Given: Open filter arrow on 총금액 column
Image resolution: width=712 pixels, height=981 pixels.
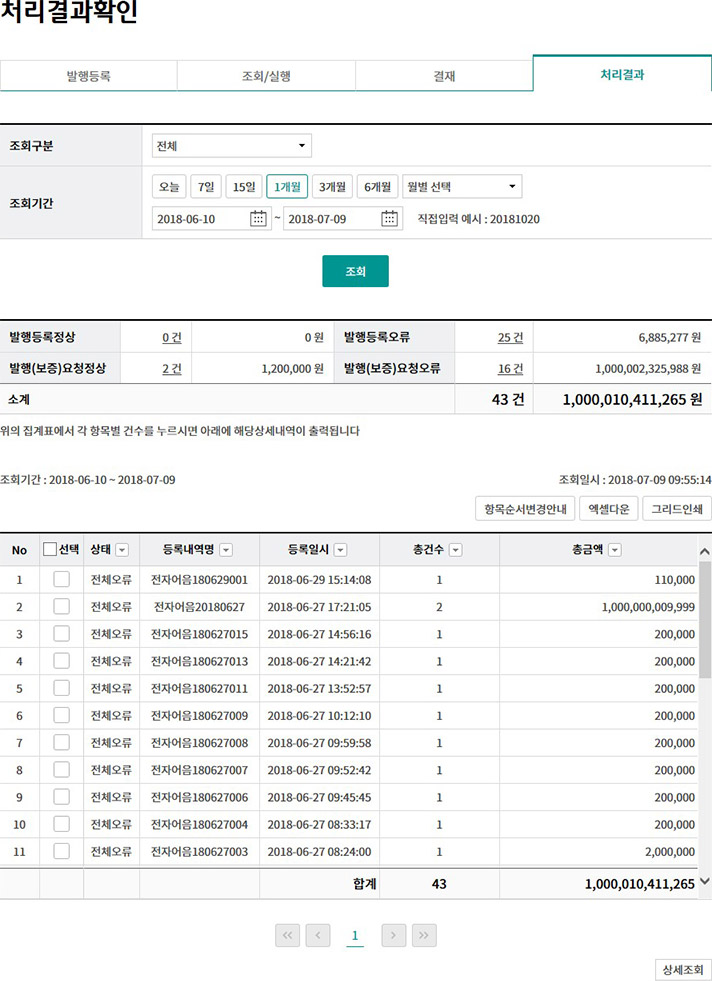Looking at the screenshot, I should click(614, 550).
